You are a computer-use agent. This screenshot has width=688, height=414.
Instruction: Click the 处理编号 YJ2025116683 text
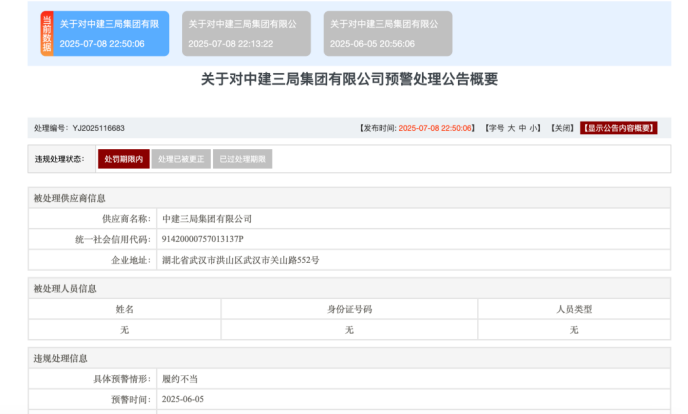pyautogui.click(x=79, y=128)
